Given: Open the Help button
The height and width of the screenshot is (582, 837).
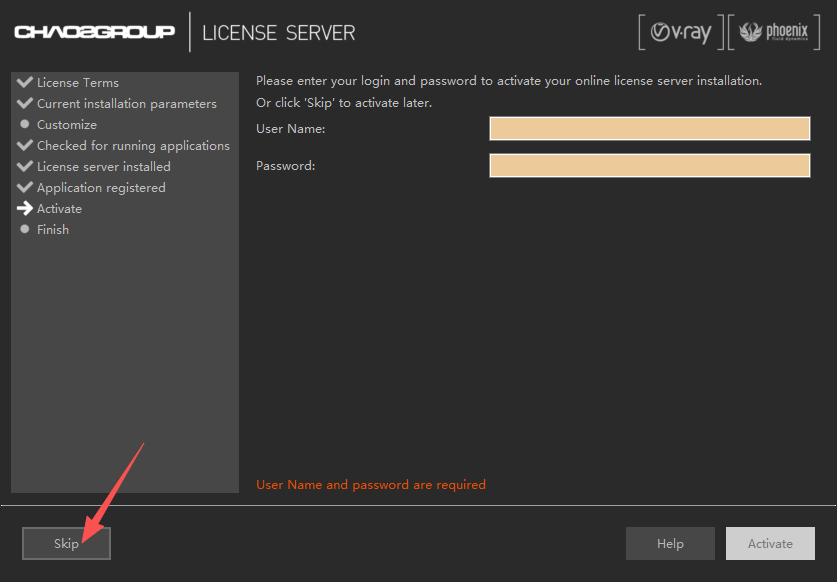Looking at the screenshot, I should tap(670, 543).
